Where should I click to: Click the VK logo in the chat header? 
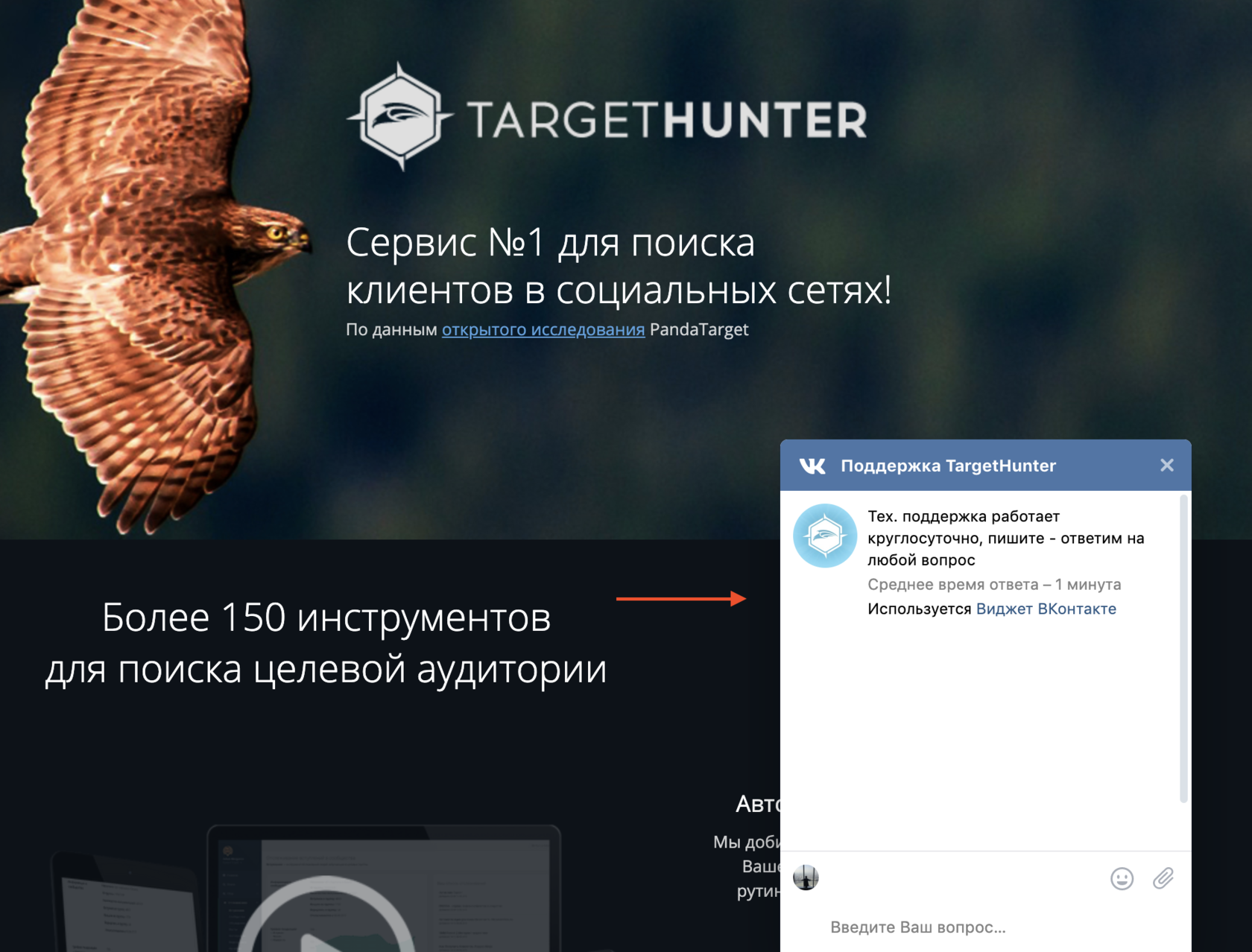[812, 466]
